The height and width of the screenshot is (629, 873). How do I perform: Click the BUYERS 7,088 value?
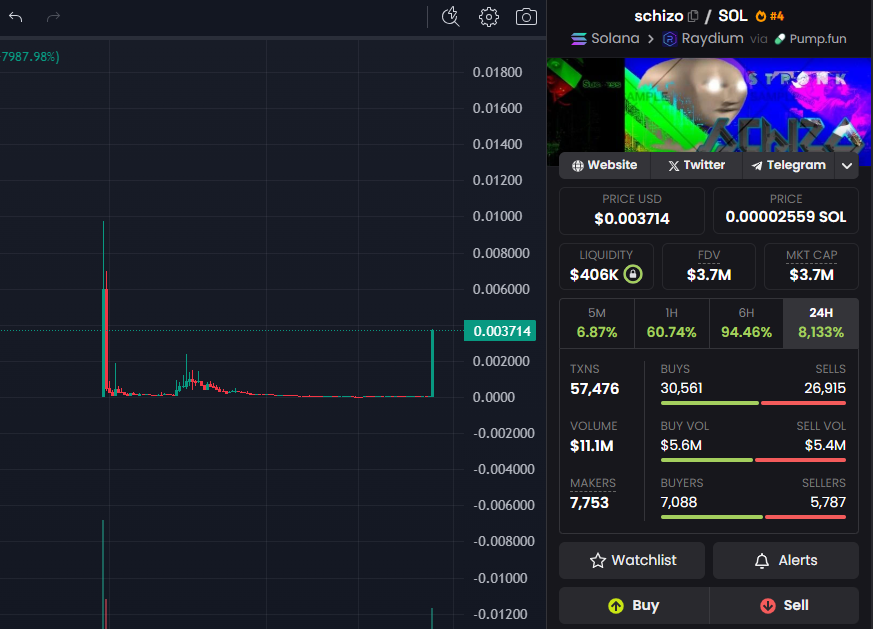point(679,503)
